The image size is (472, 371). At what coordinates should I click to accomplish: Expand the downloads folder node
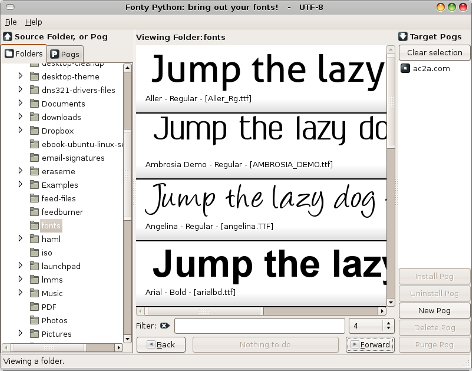tap(20, 117)
